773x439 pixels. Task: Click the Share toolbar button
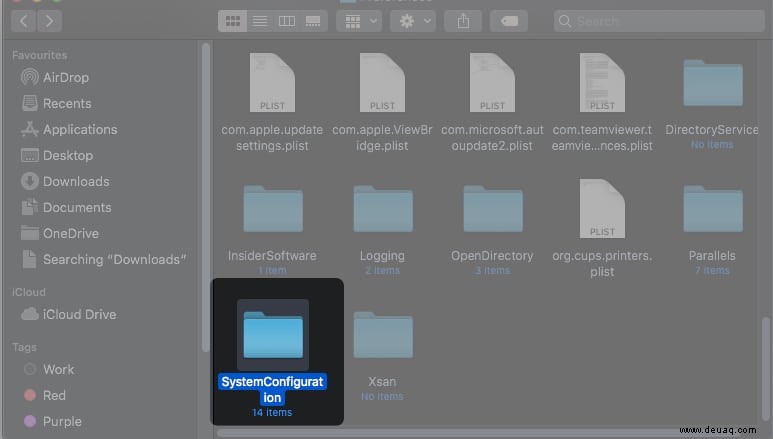[x=463, y=21]
